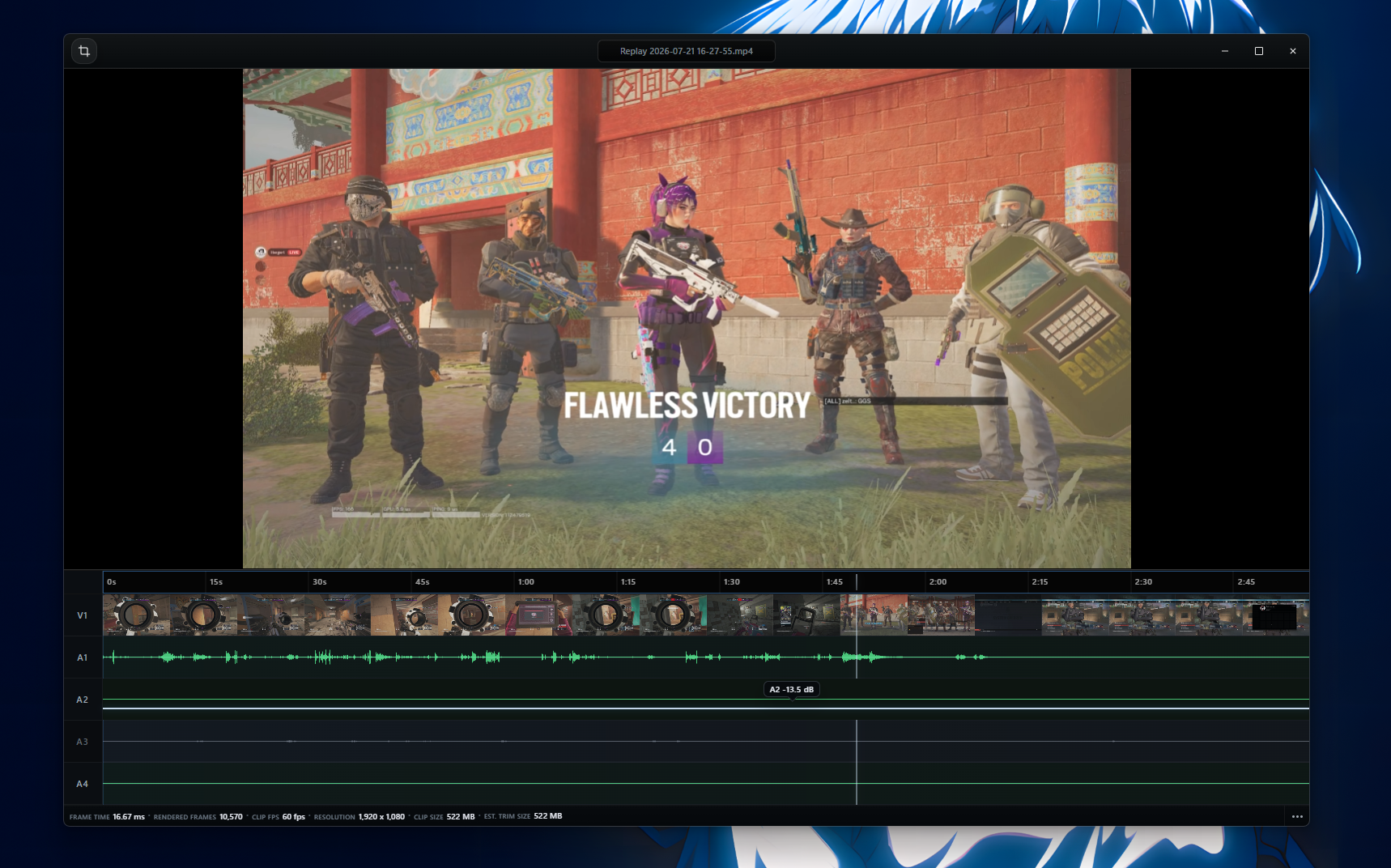Click the last V1 thumbnail near 2:45
This screenshot has height=868, width=1391.
click(x=1276, y=615)
